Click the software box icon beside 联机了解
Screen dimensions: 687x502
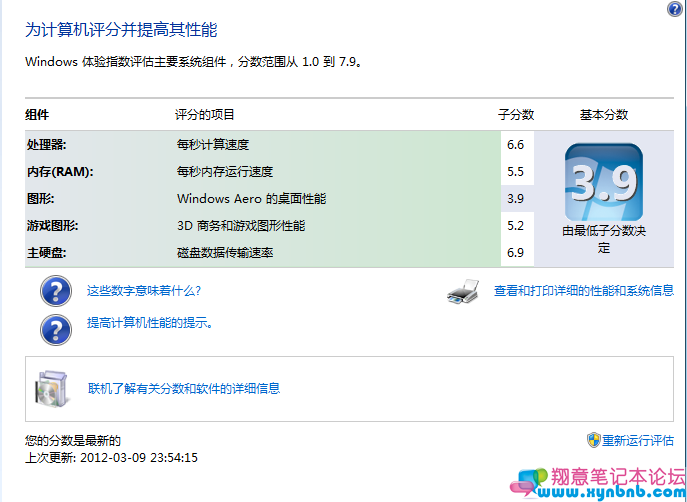(52, 389)
